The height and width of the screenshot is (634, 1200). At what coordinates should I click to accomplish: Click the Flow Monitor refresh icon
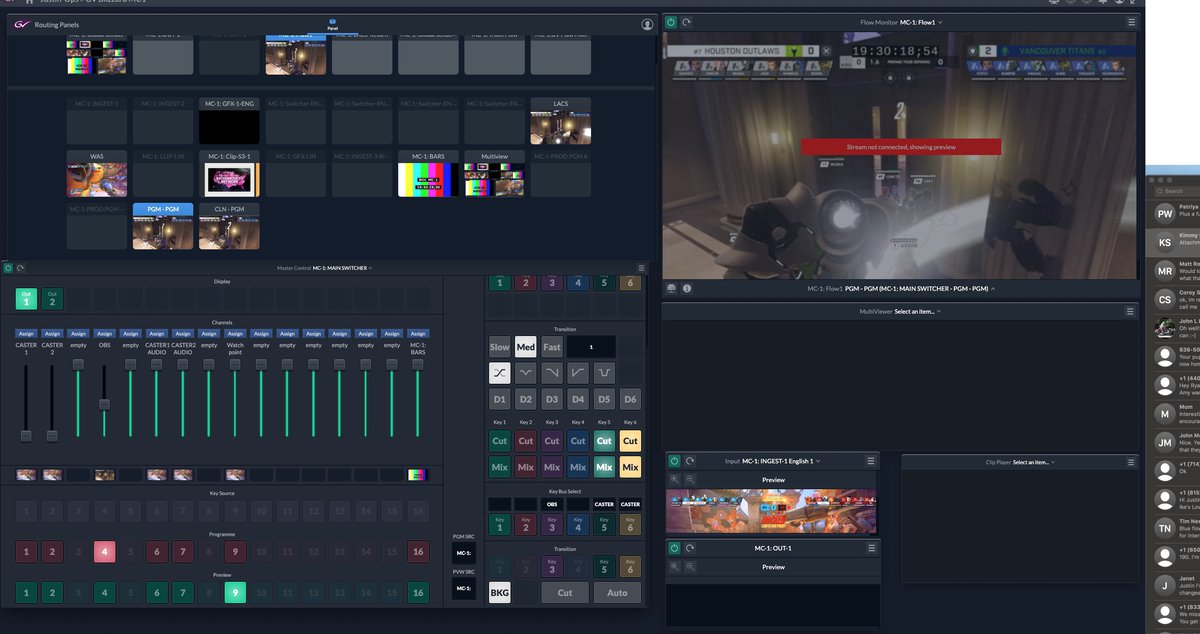point(687,22)
